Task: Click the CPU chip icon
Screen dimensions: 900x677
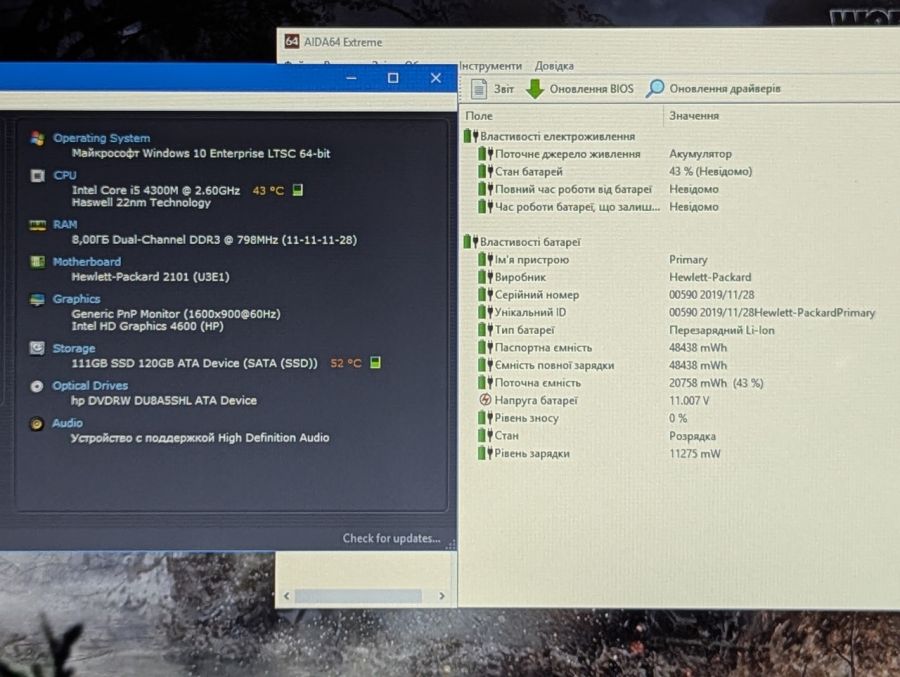Action: point(37,175)
